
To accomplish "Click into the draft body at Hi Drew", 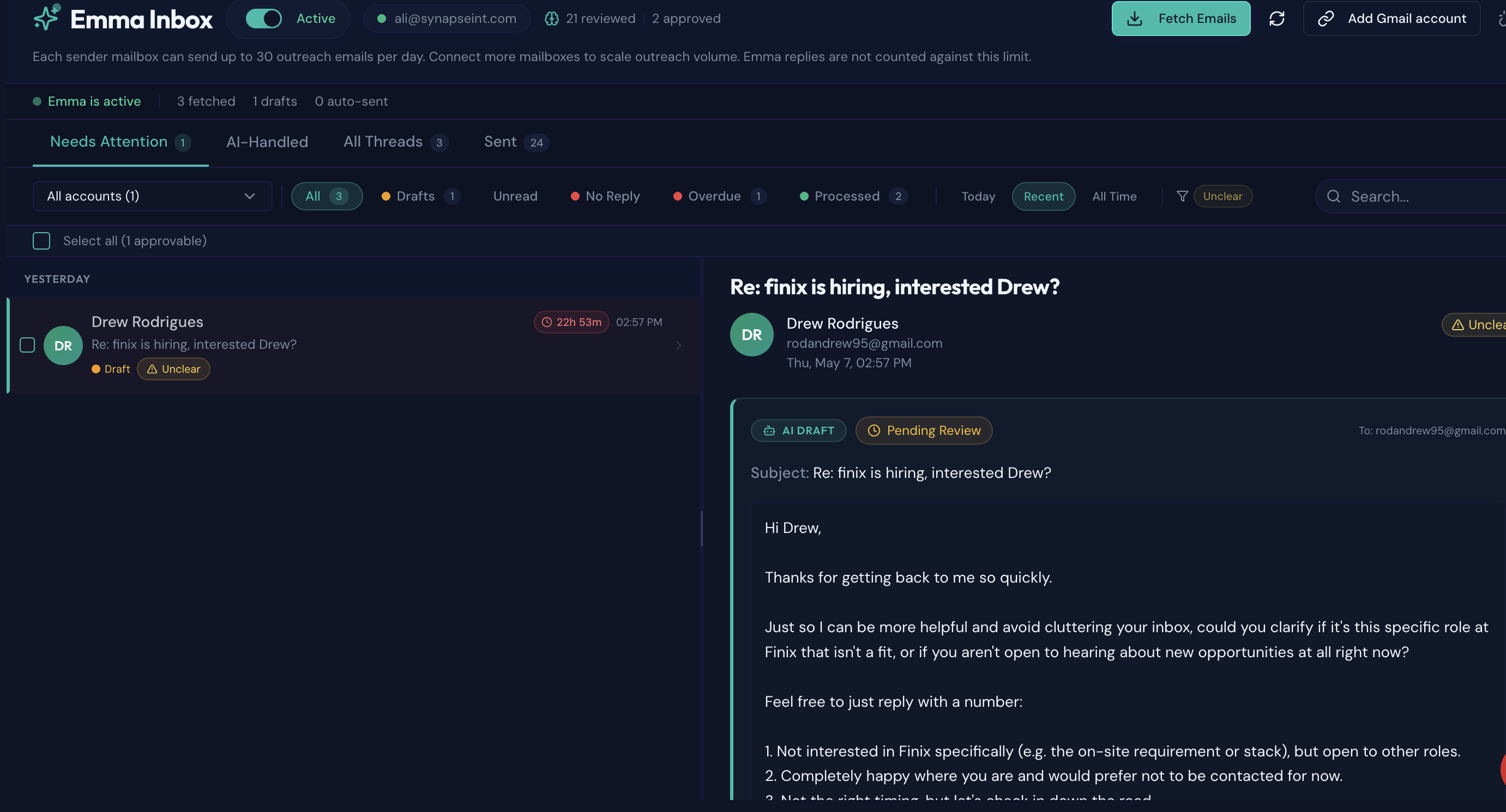I will [x=793, y=528].
